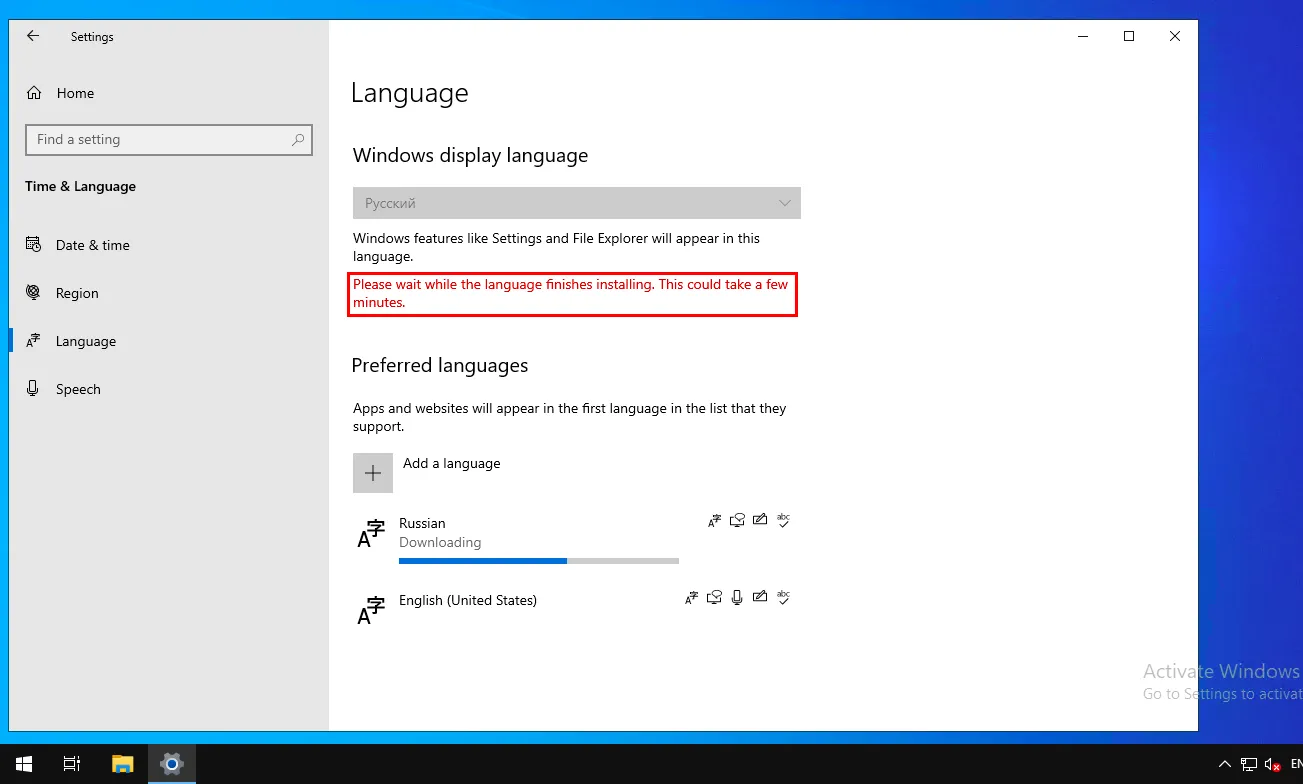1303x784 pixels.
Task: Click the Russian download progress bar
Action: [538, 561]
